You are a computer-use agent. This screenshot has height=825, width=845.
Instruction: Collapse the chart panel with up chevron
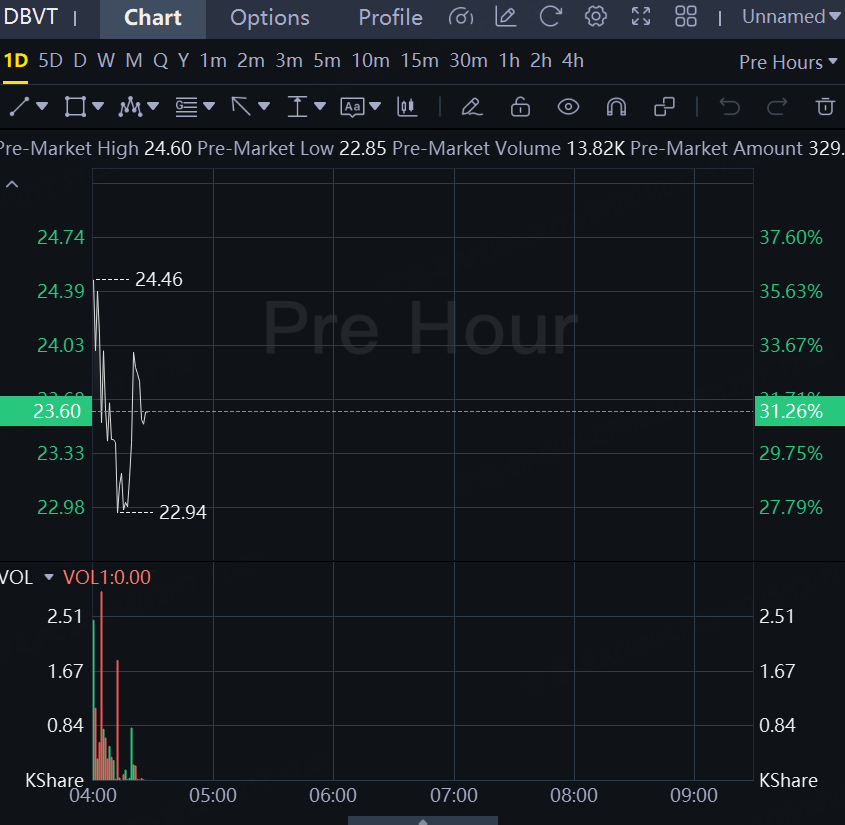pos(12,184)
